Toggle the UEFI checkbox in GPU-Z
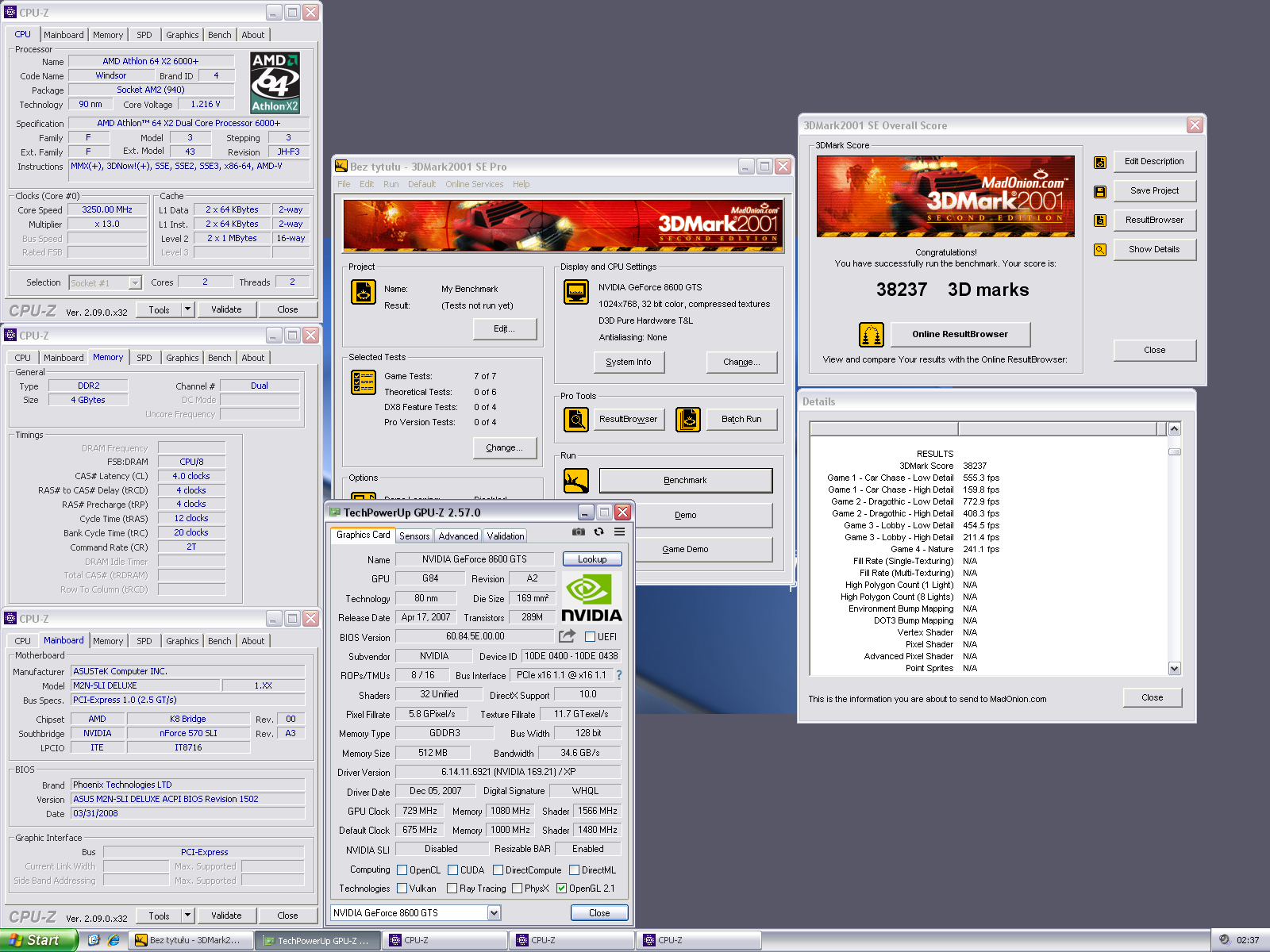The height and width of the screenshot is (952, 1270). 591,636
